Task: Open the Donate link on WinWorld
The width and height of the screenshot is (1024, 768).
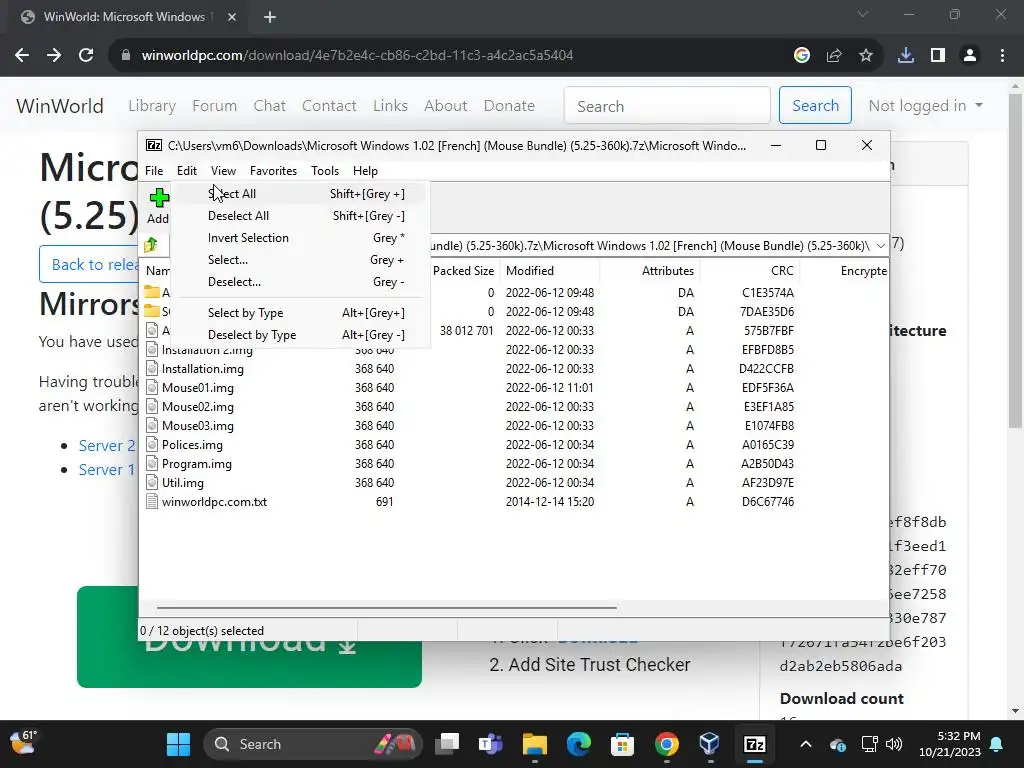Action: point(509,105)
